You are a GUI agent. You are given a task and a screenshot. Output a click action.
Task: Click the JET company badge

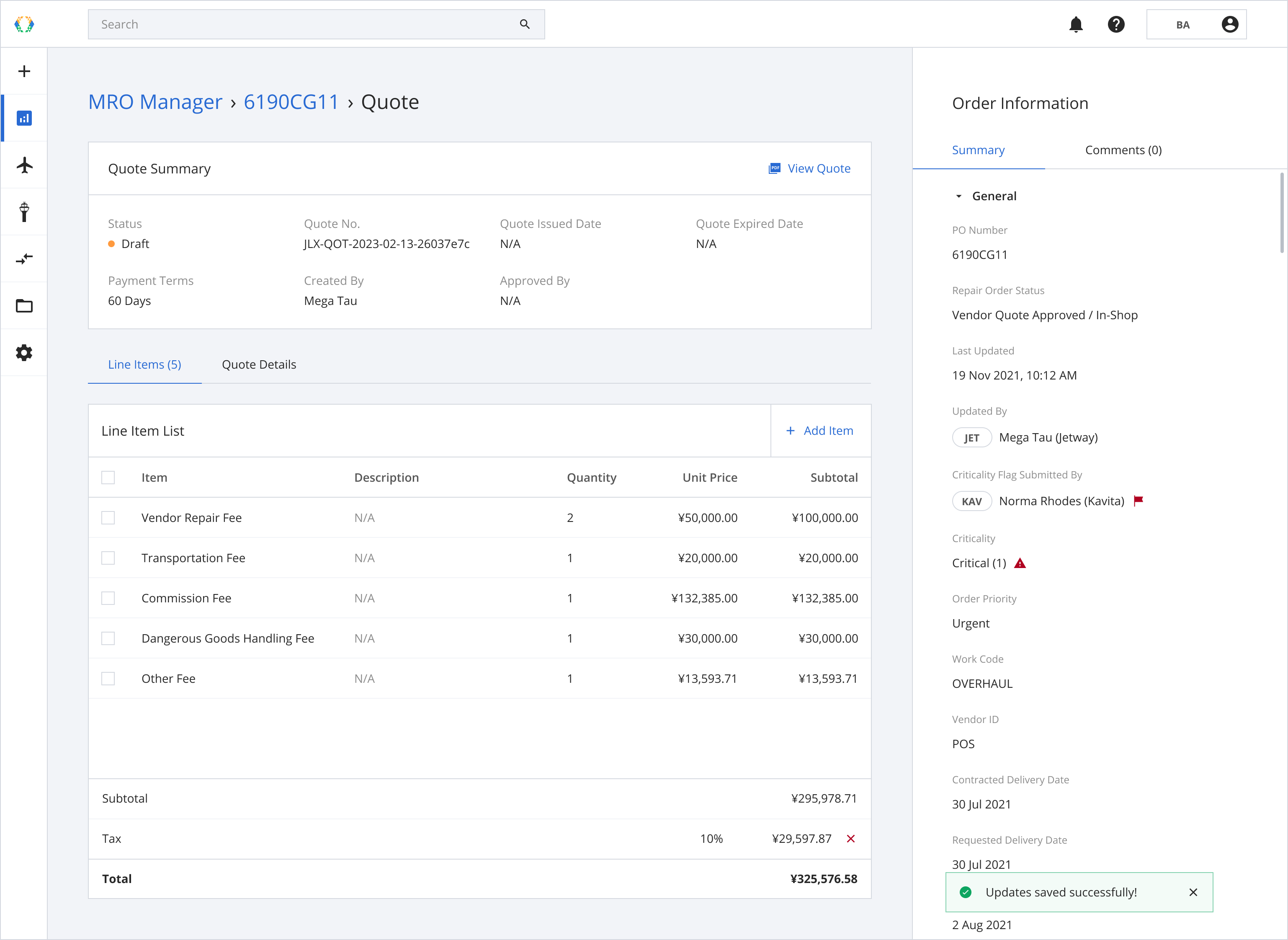point(972,438)
